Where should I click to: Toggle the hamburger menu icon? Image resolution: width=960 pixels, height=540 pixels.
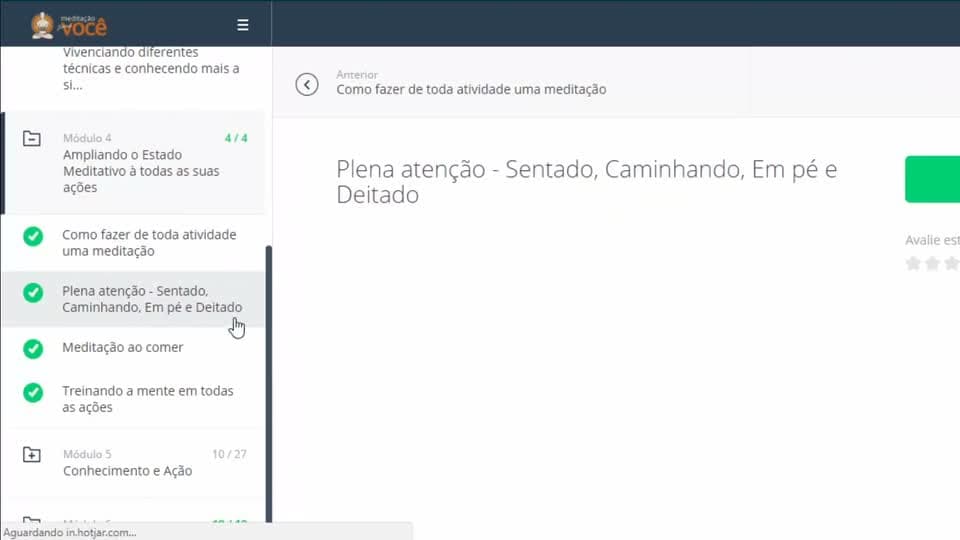point(242,24)
